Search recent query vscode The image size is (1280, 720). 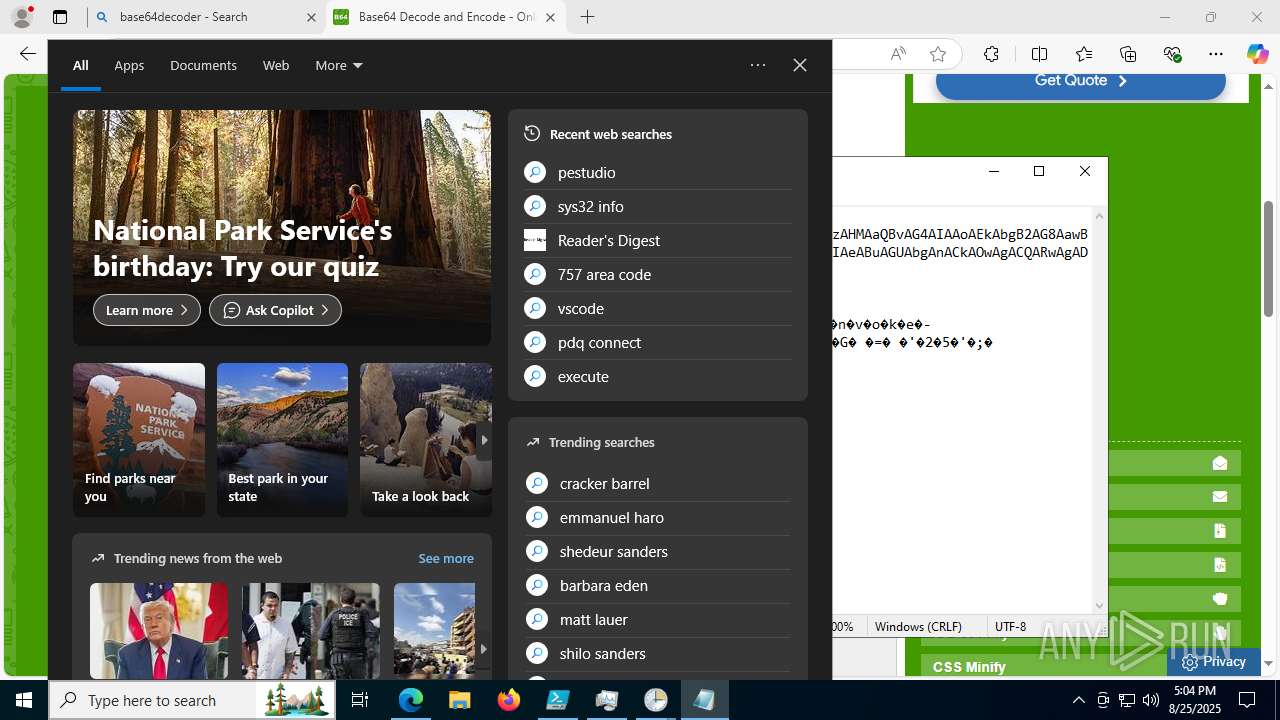(x=657, y=308)
